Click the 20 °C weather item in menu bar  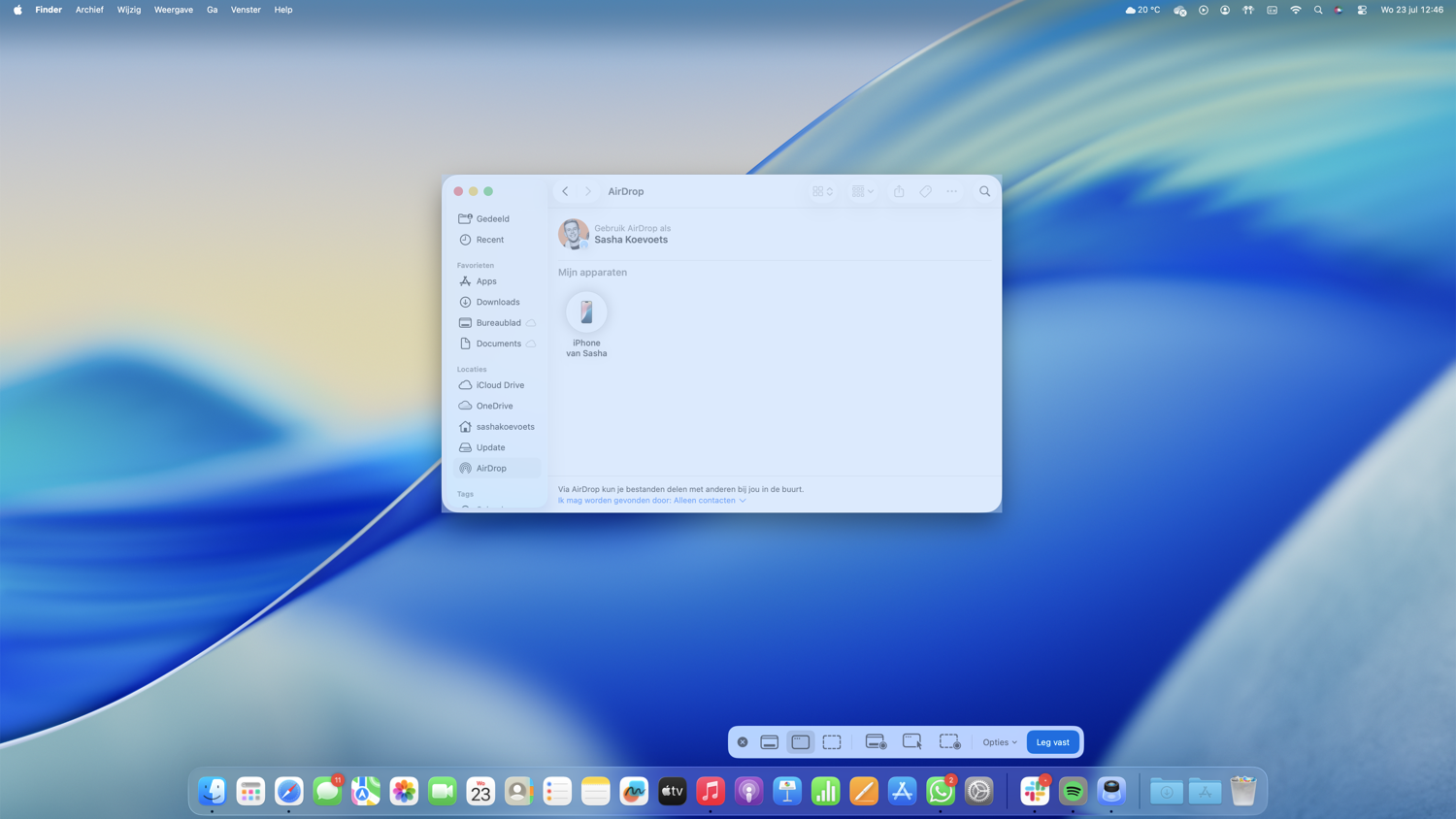(x=1142, y=10)
